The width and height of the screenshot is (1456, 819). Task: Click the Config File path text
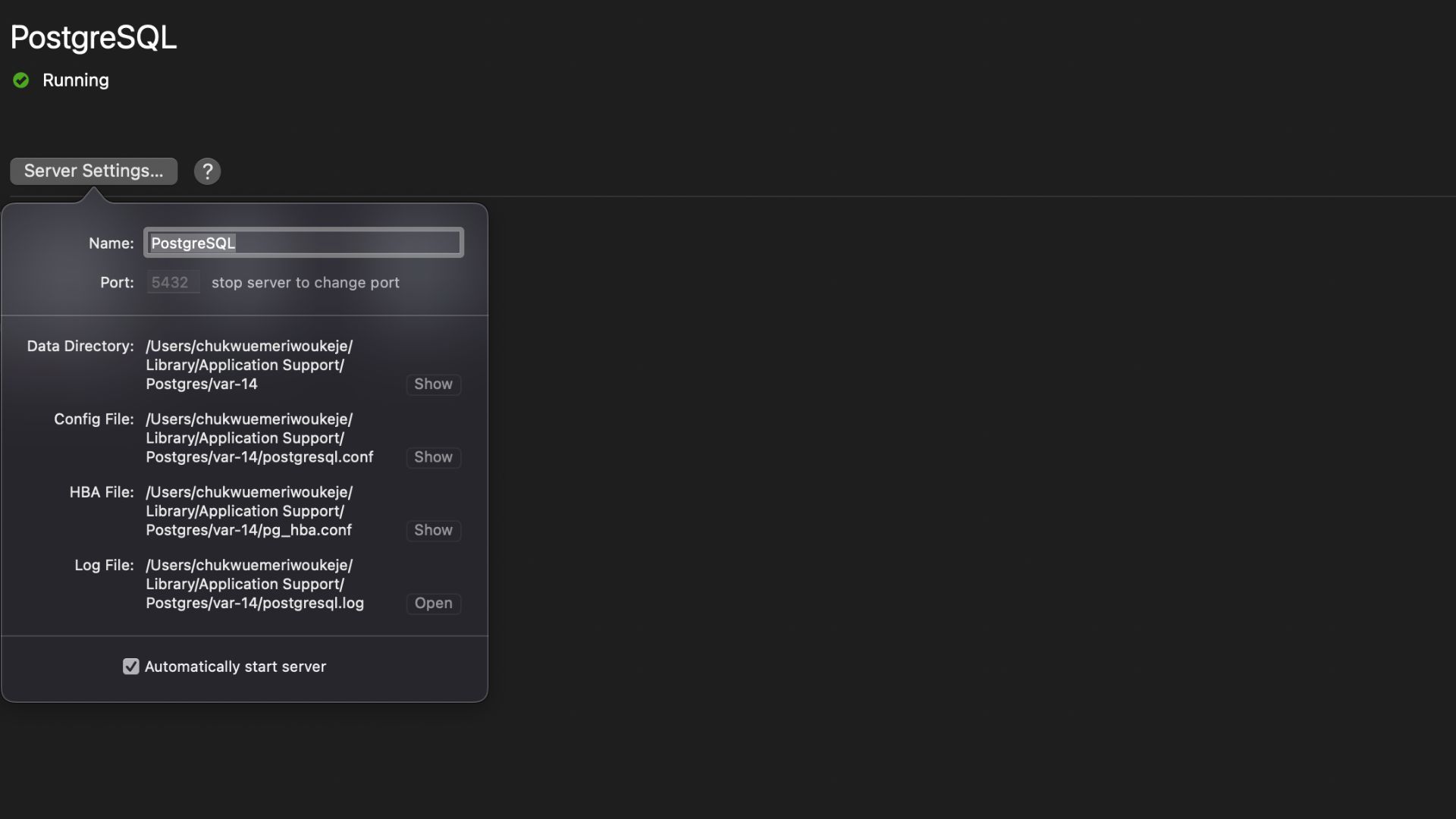[260, 437]
